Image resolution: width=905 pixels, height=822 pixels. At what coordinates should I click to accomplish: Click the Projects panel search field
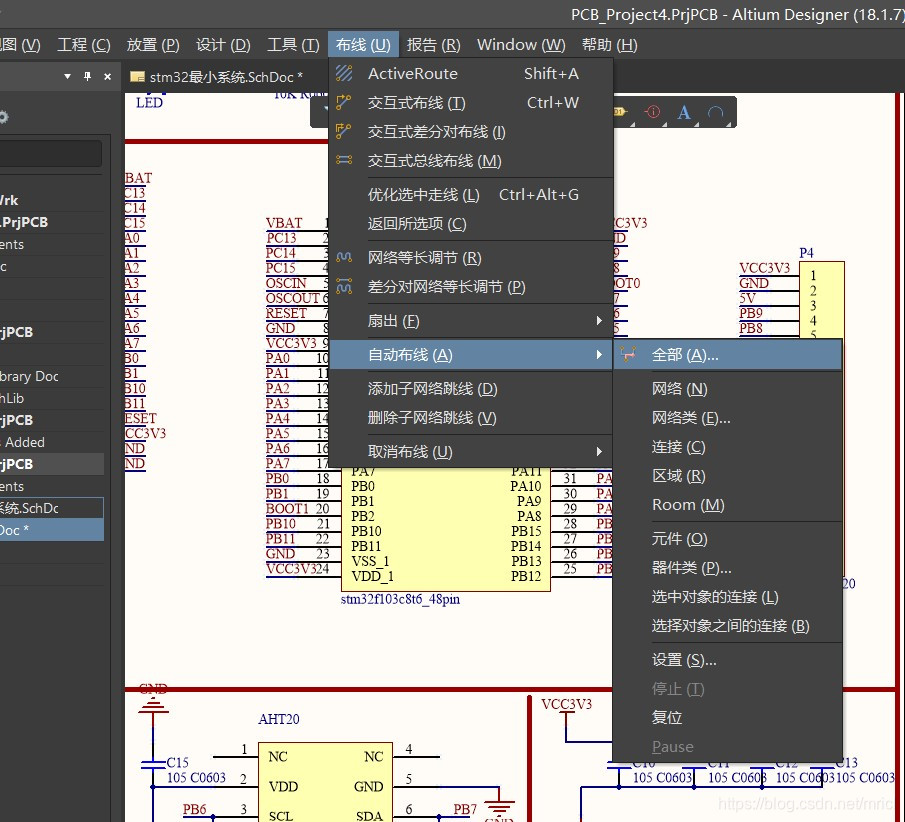pos(51,154)
